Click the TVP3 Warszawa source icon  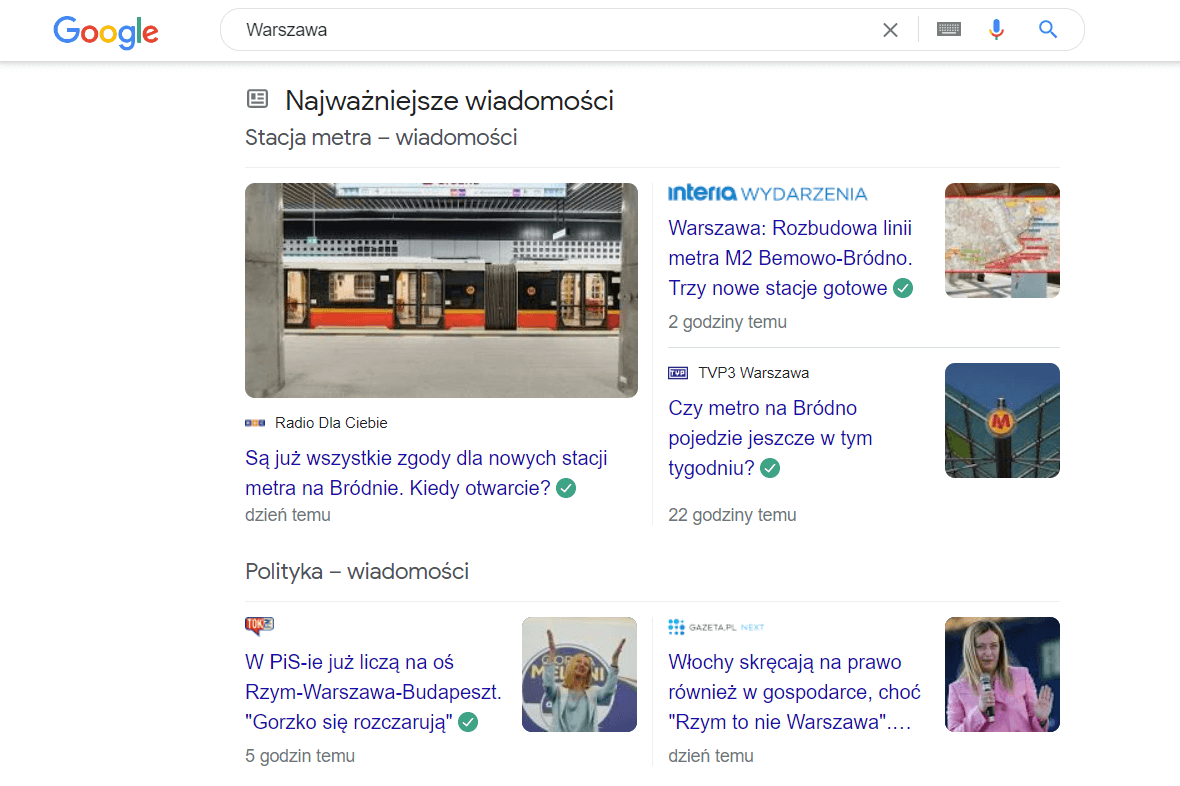click(x=678, y=373)
